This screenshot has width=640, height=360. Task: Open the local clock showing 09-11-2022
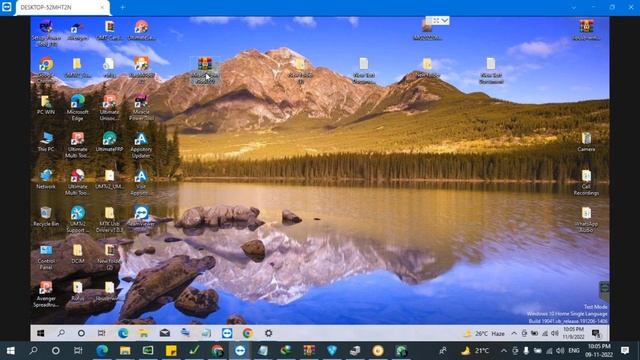pyautogui.click(x=599, y=351)
